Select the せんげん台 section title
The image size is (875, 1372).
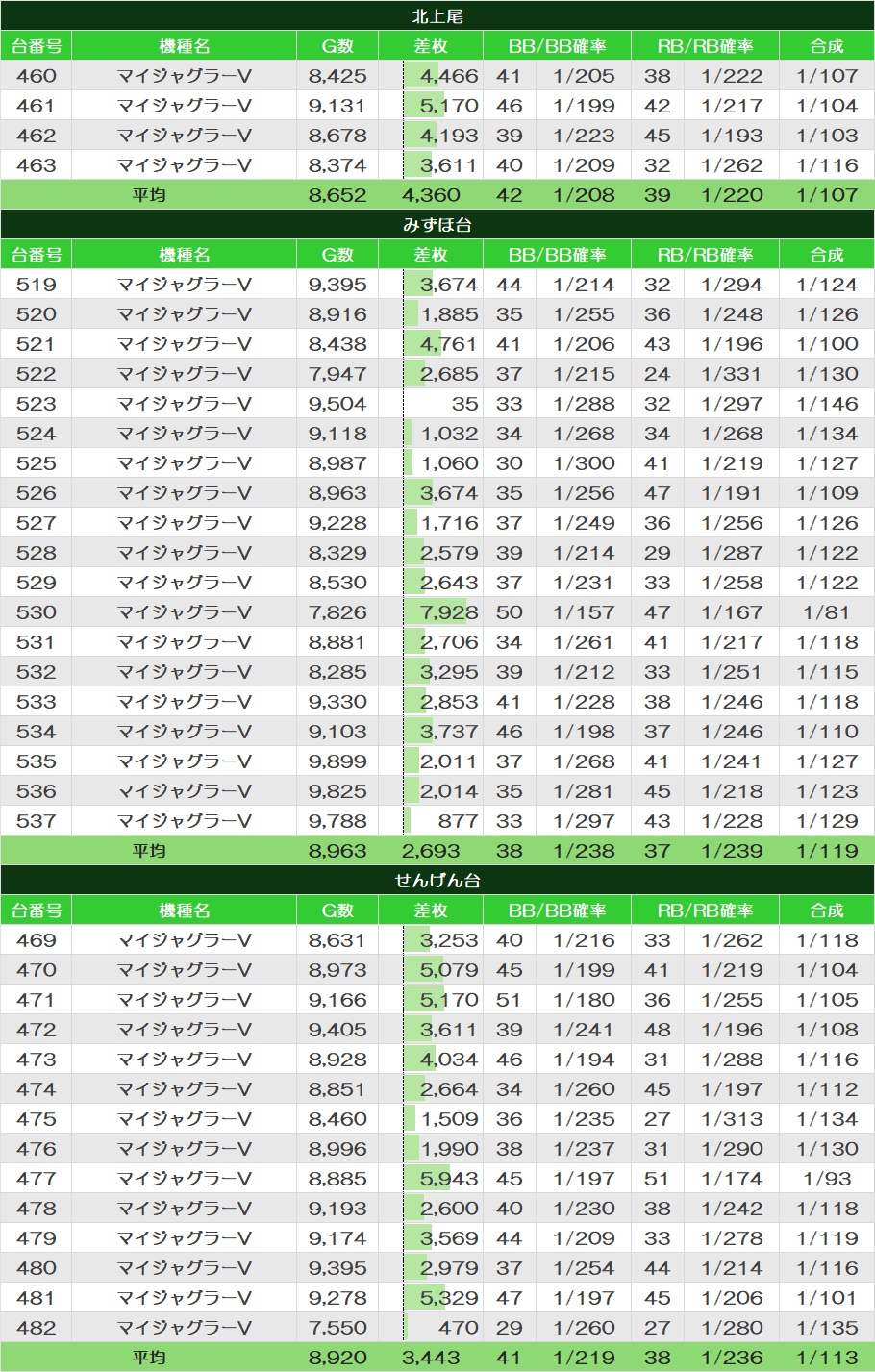[x=437, y=881]
